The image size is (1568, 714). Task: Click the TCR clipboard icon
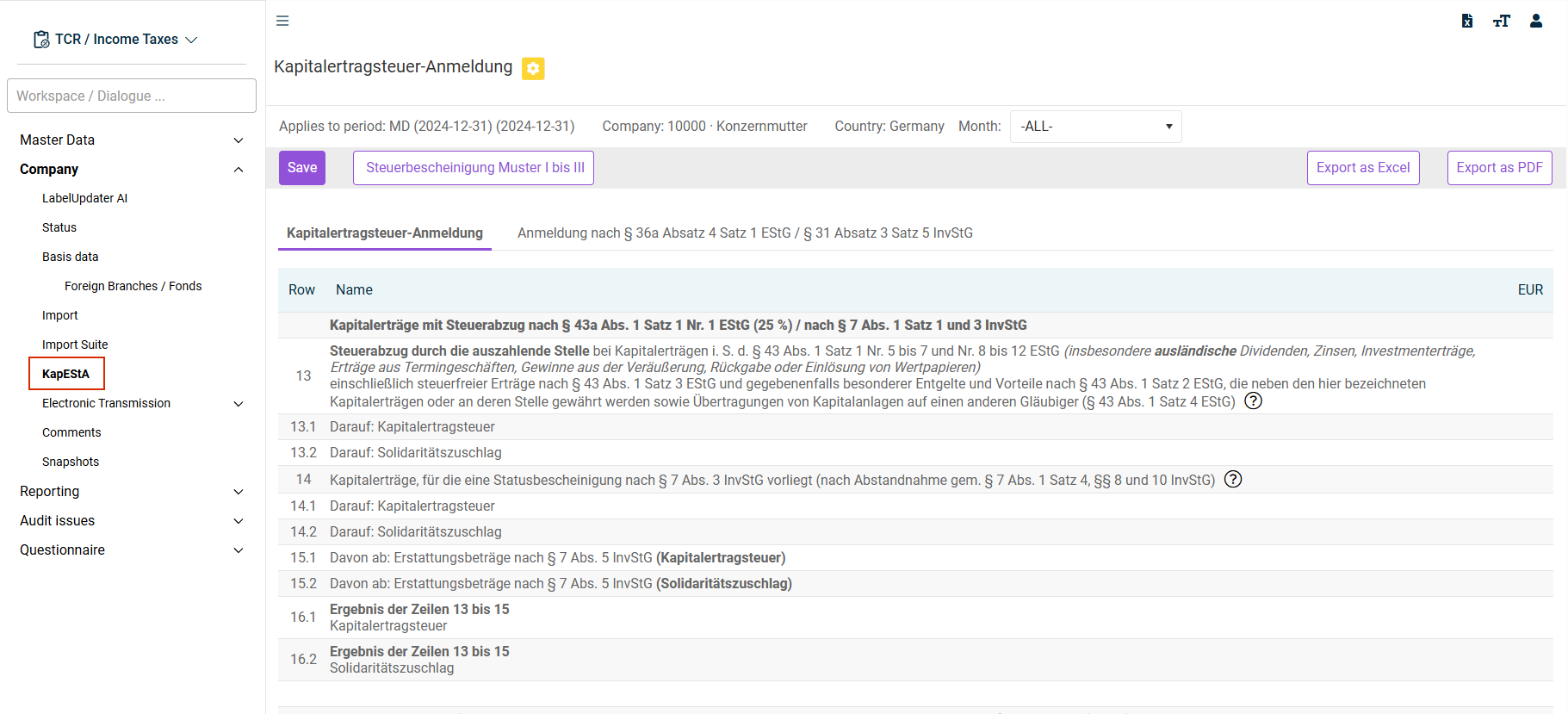(x=41, y=40)
